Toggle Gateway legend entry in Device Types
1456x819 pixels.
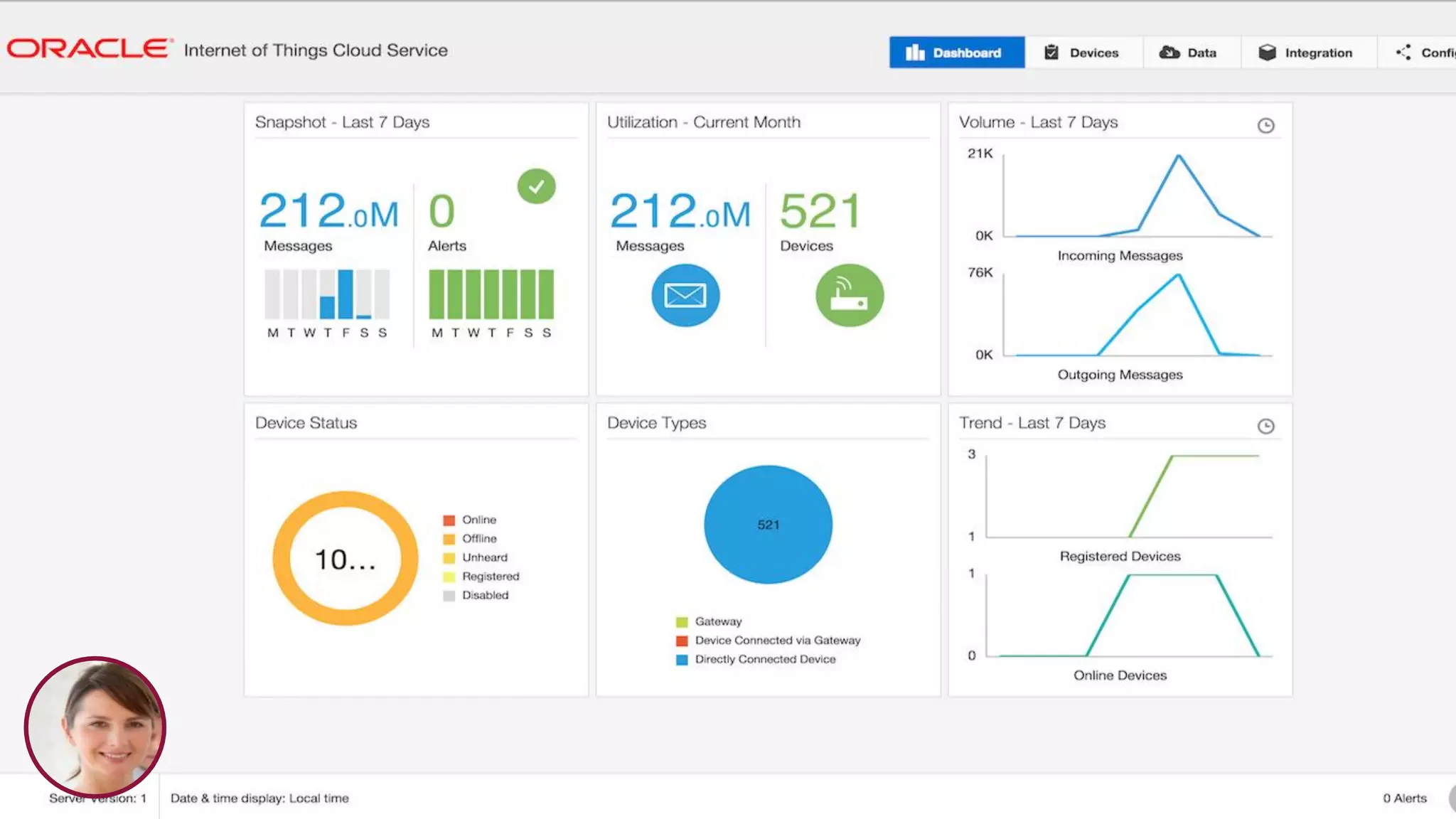(717, 622)
